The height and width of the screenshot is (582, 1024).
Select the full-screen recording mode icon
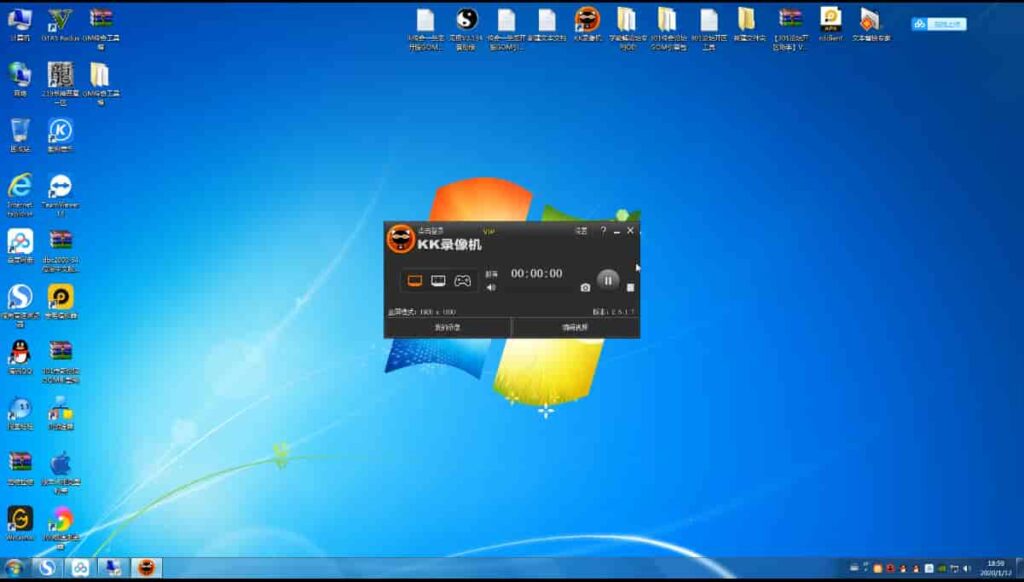pos(413,281)
